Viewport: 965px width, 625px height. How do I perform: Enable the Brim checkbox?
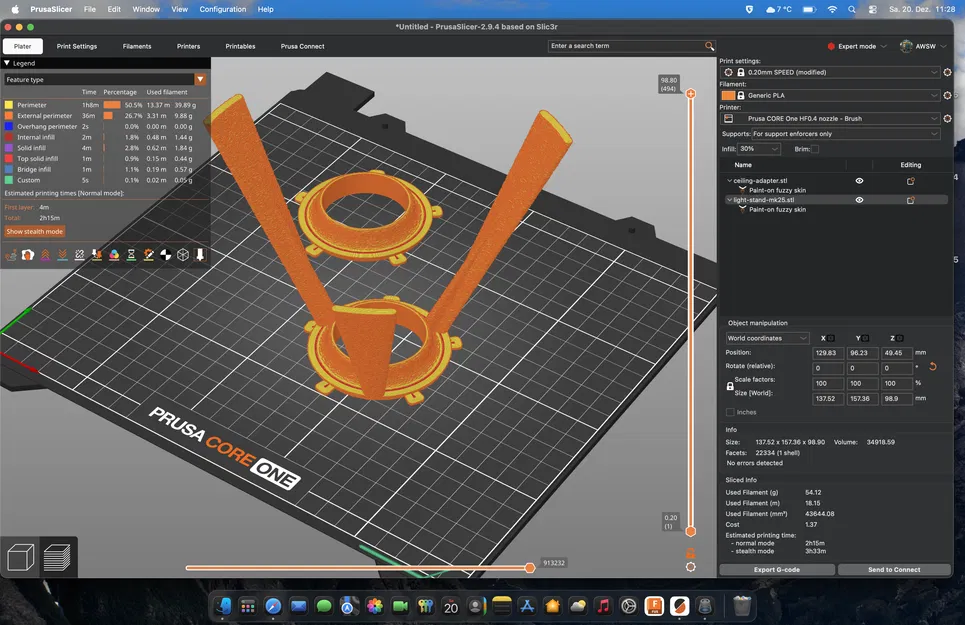(x=814, y=149)
